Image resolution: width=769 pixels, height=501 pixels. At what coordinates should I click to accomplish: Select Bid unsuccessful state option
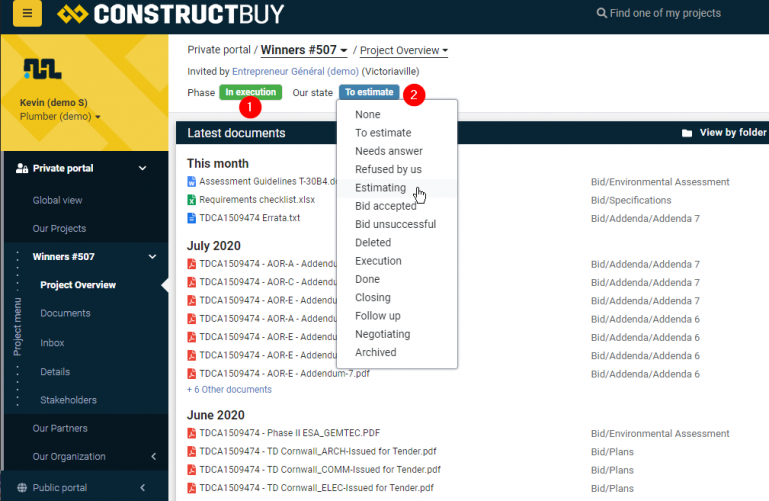(397, 224)
